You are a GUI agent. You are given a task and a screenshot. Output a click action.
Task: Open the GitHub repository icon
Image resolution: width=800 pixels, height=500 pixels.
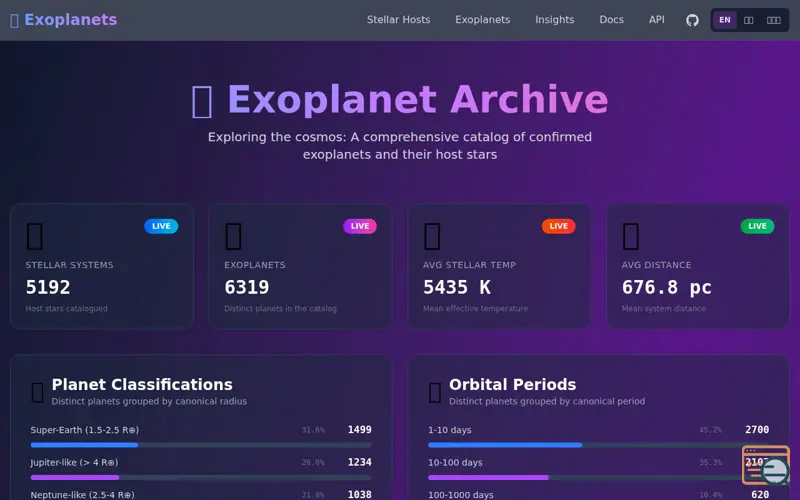pos(692,20)
